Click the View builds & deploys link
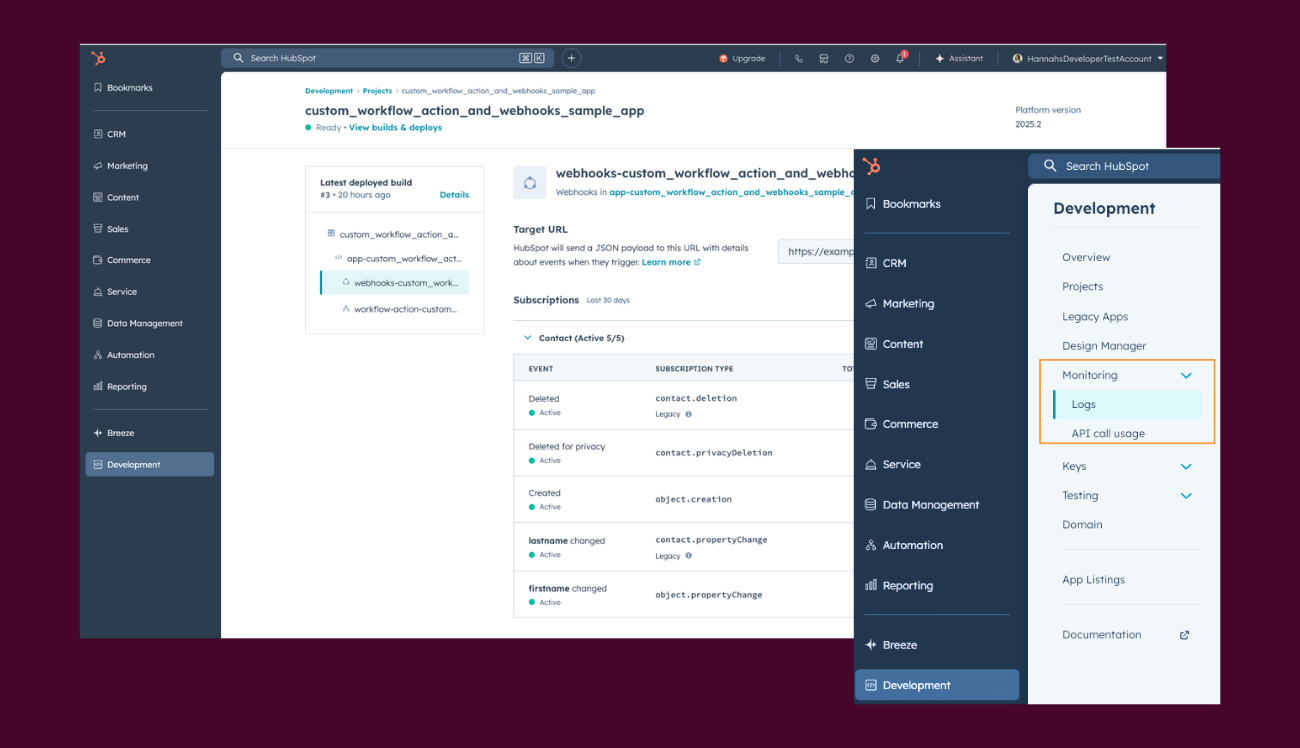The image size is (1300, 748). (395, 128)
